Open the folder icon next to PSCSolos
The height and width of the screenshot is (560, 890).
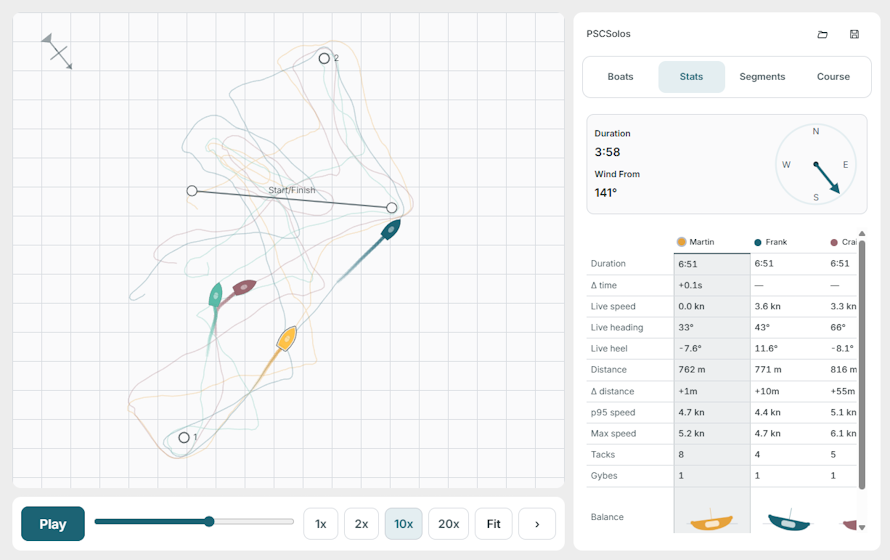[822, 35]
